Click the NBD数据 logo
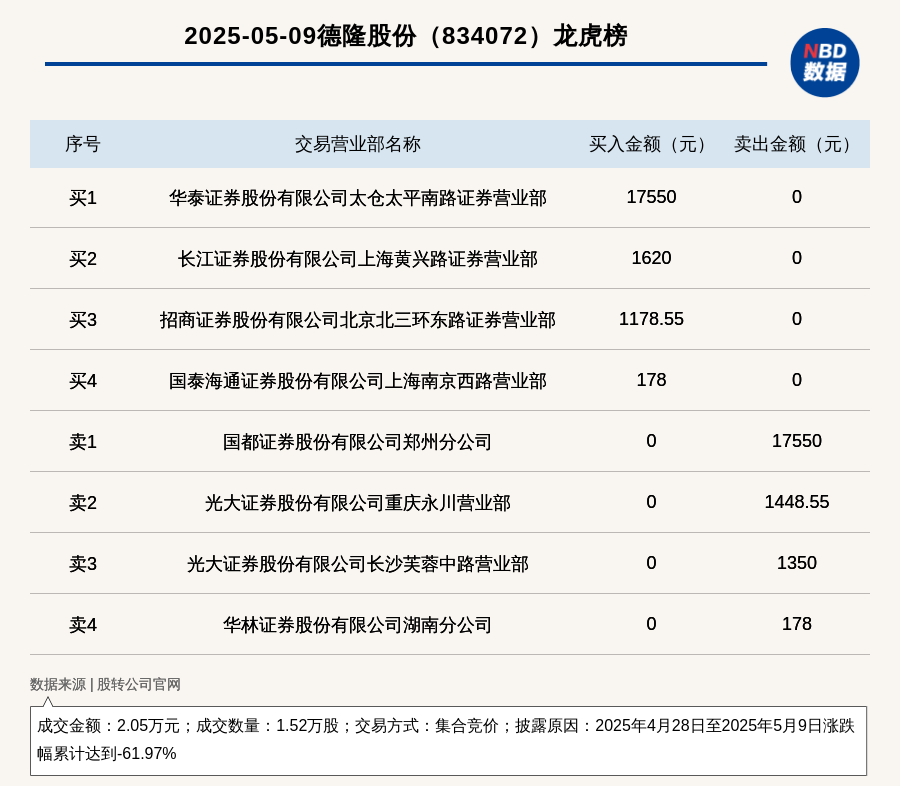 coord(824,63)
